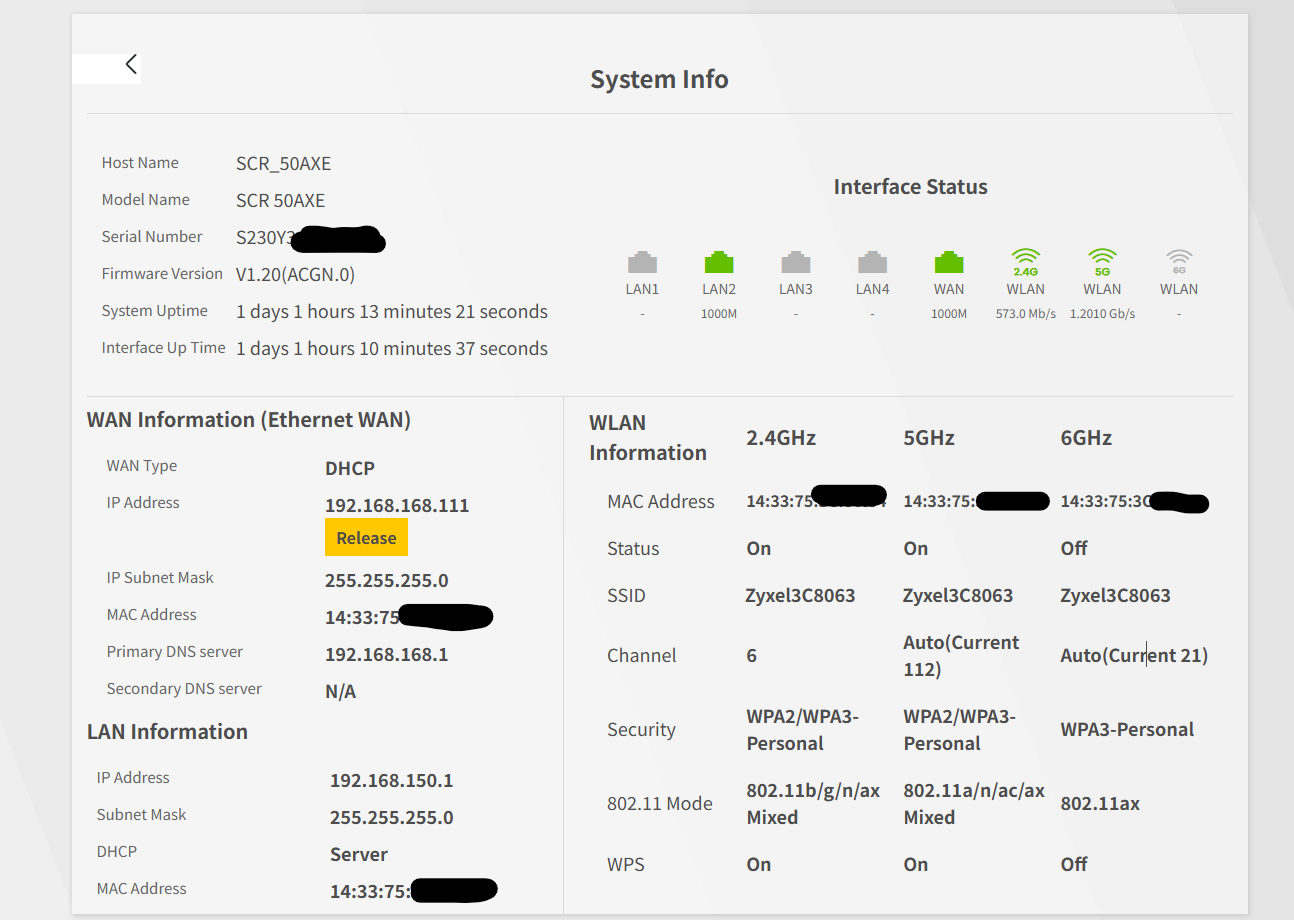Click the Security row label
This screenshot has width=1294, height=920.
click(641, 730)
